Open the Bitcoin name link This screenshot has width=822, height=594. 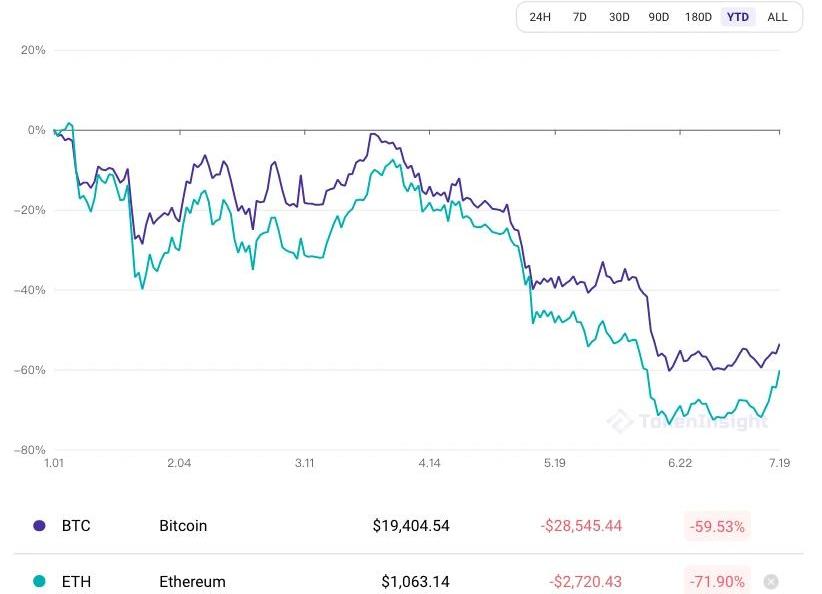point(183,525)
